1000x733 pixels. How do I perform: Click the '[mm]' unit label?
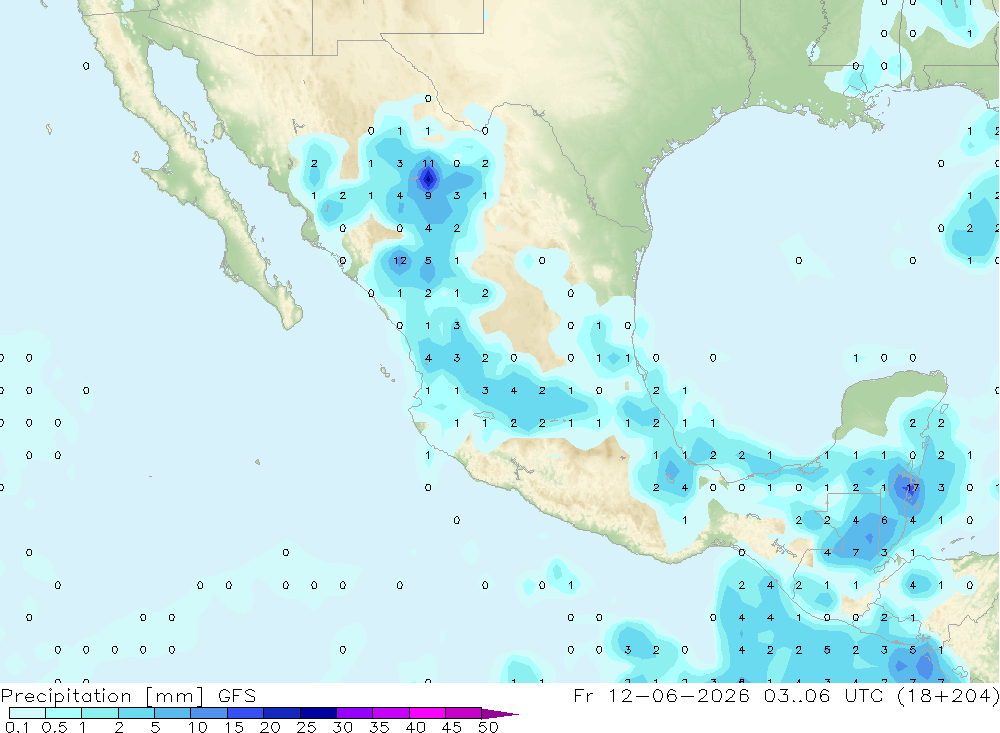[175, 696]
